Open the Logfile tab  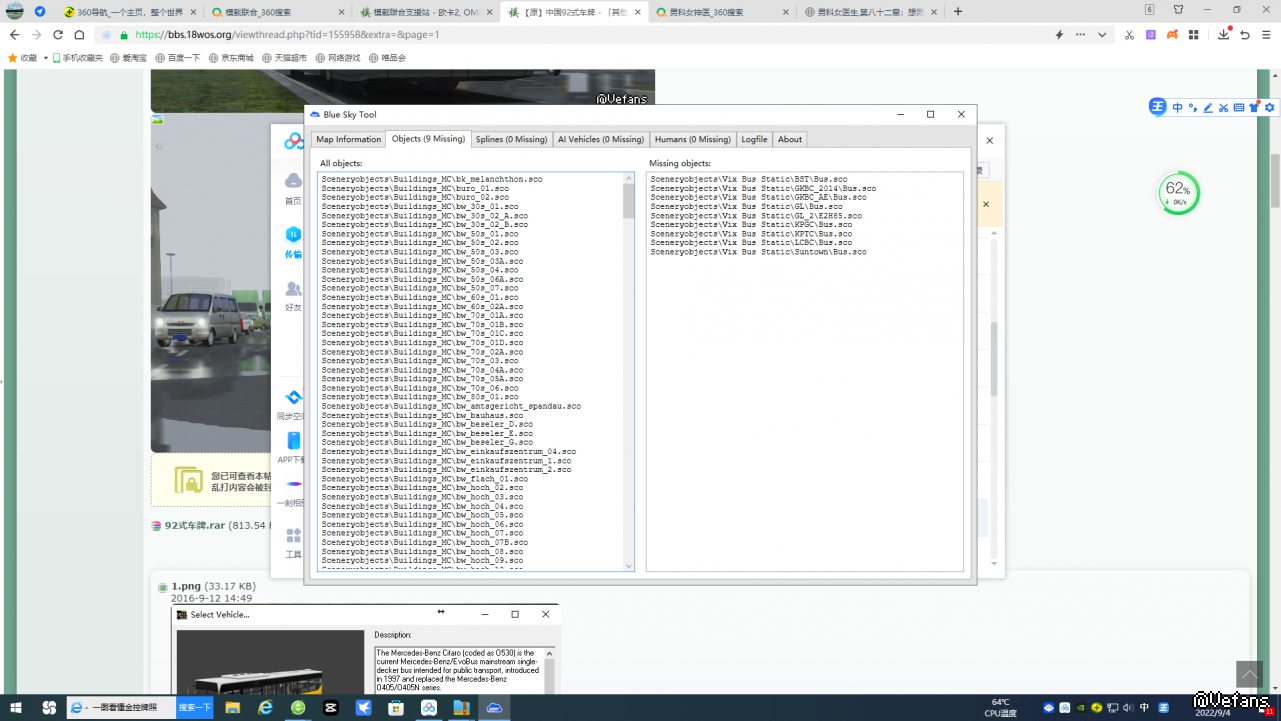click(754, 139)
